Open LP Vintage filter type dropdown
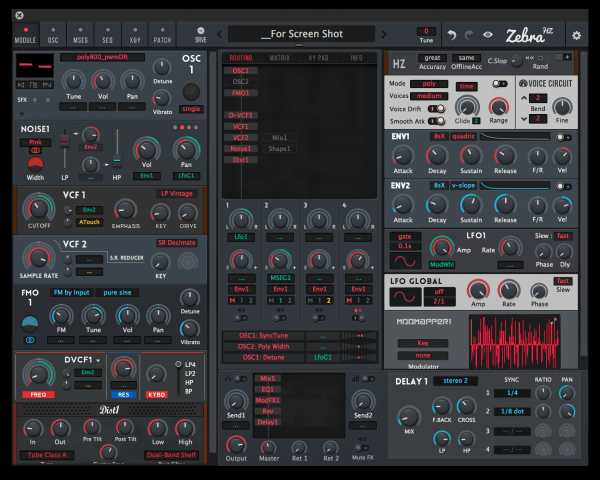Viewport: 600px width, 480px height. tap(176, 194)
